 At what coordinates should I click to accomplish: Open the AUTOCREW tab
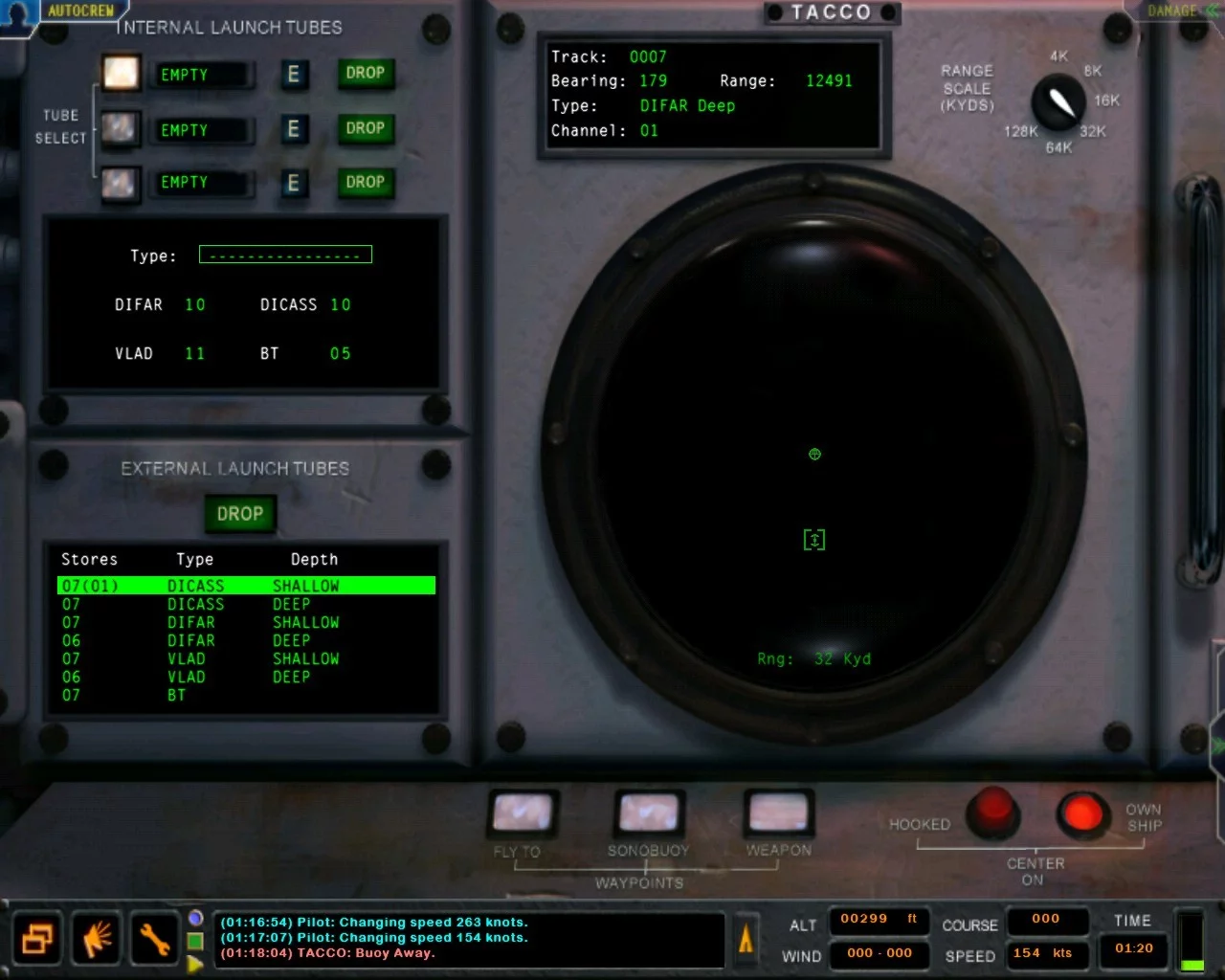pyautogui.click(x=80, y=11)
